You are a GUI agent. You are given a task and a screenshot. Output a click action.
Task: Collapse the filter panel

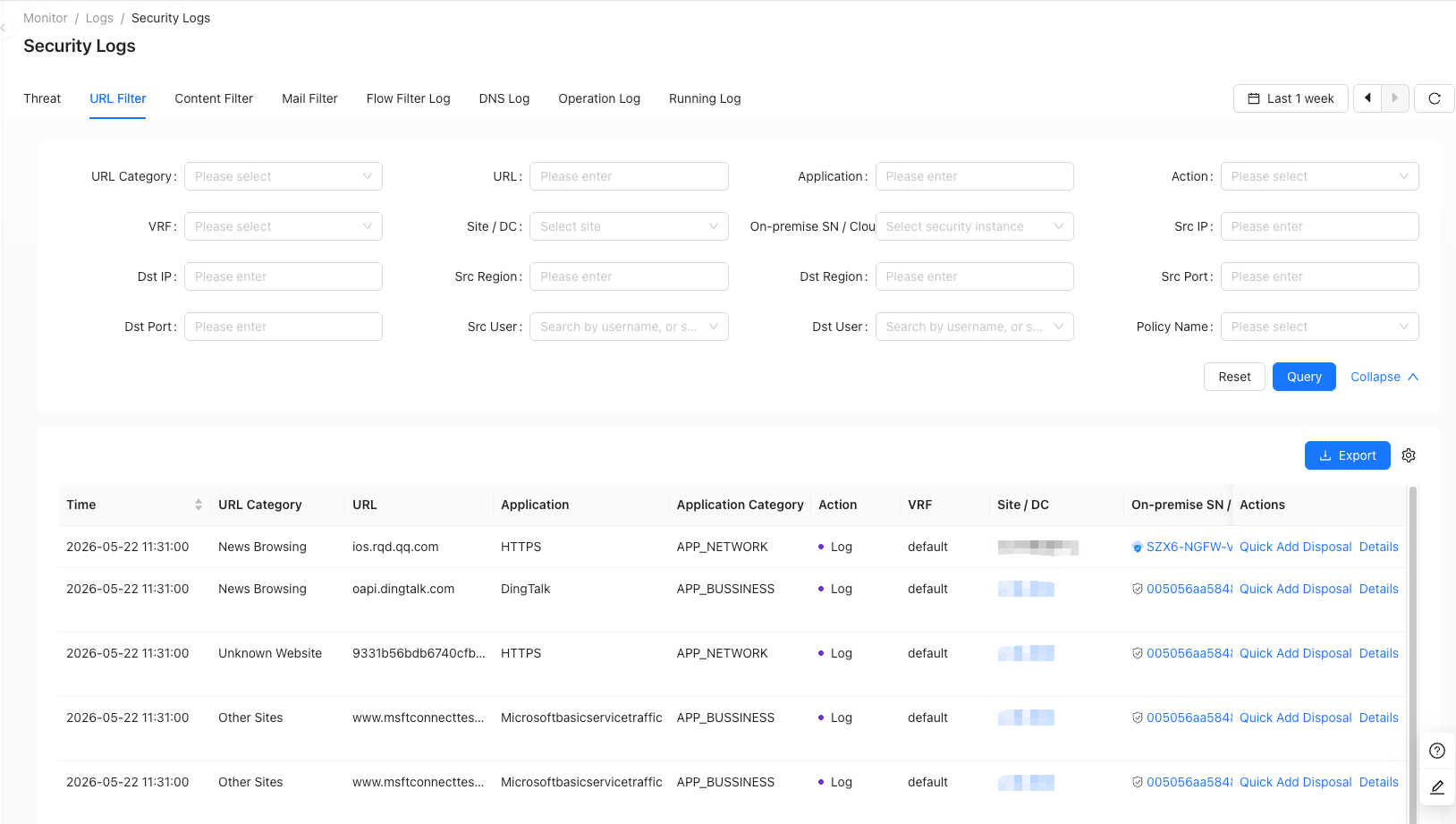point(1384,377)
